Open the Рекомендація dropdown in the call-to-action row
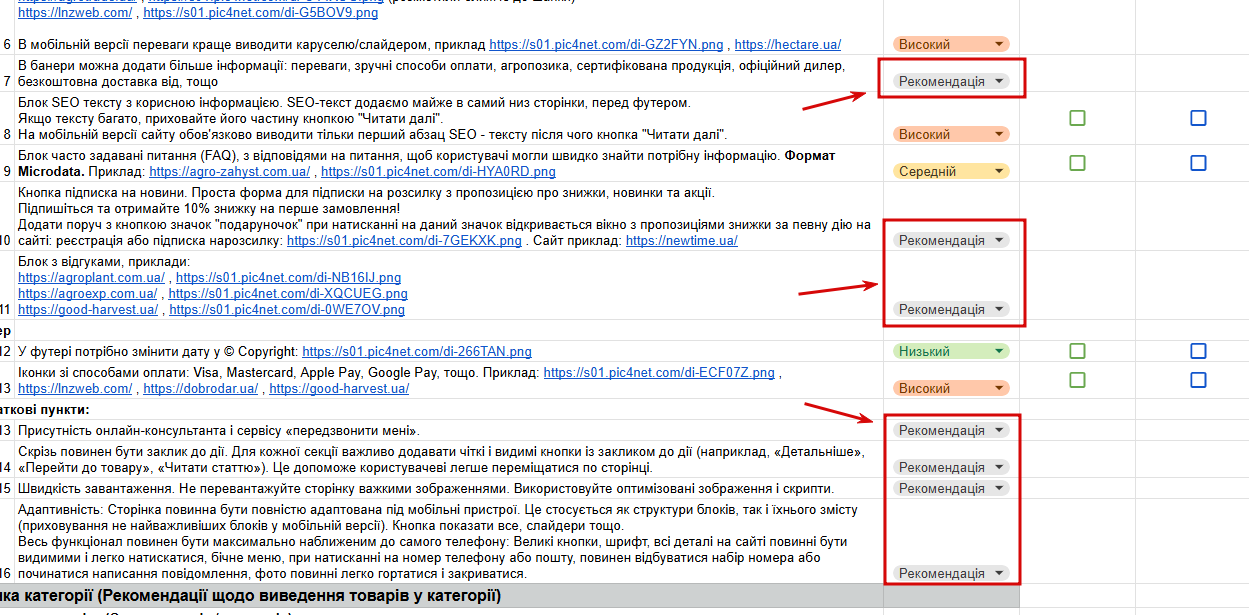Viewport: 1249px width, 615px height. point(951,467)
